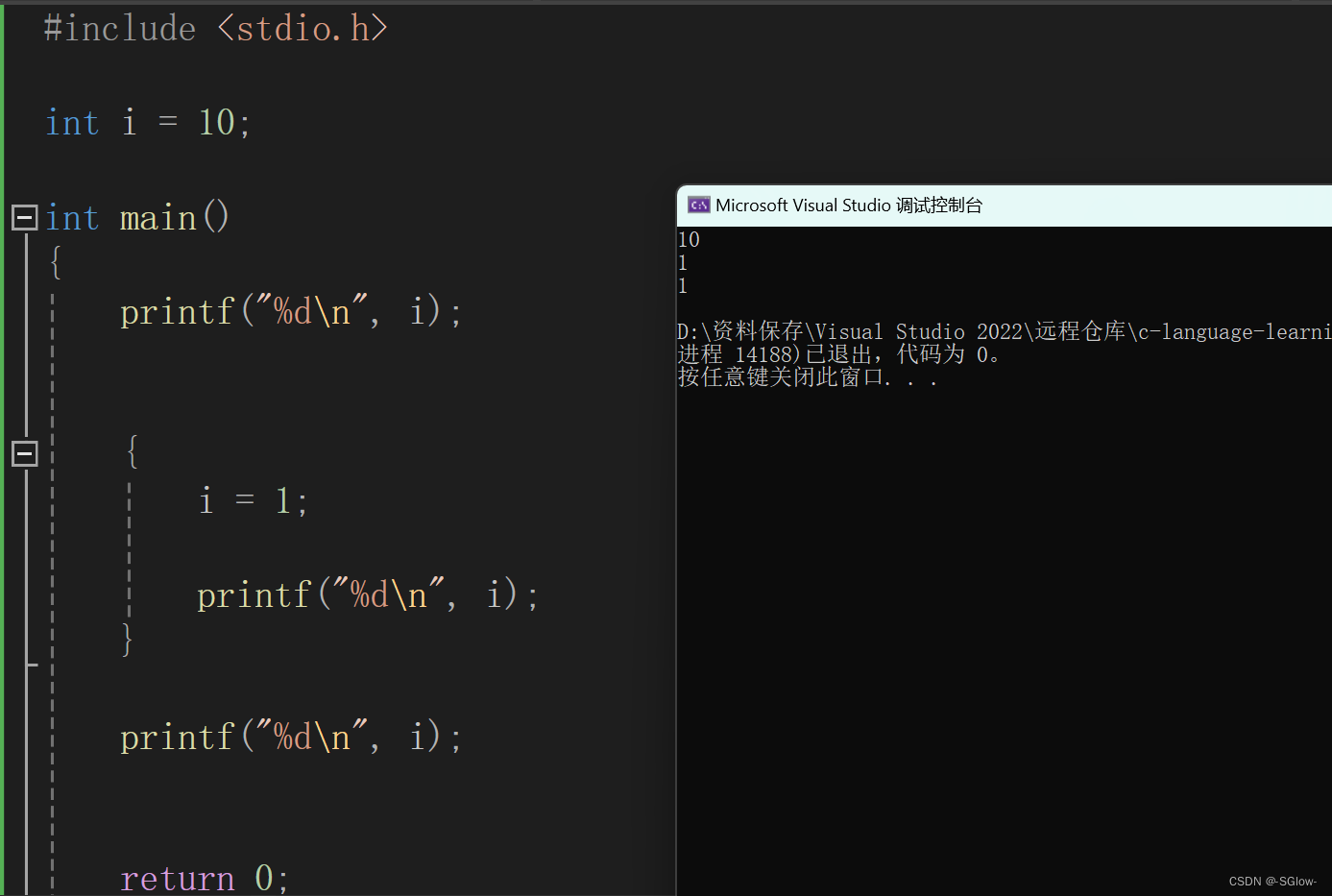Click the printf after the inner block
This screenshot has height=896, width=1332.
click(291, 737)
